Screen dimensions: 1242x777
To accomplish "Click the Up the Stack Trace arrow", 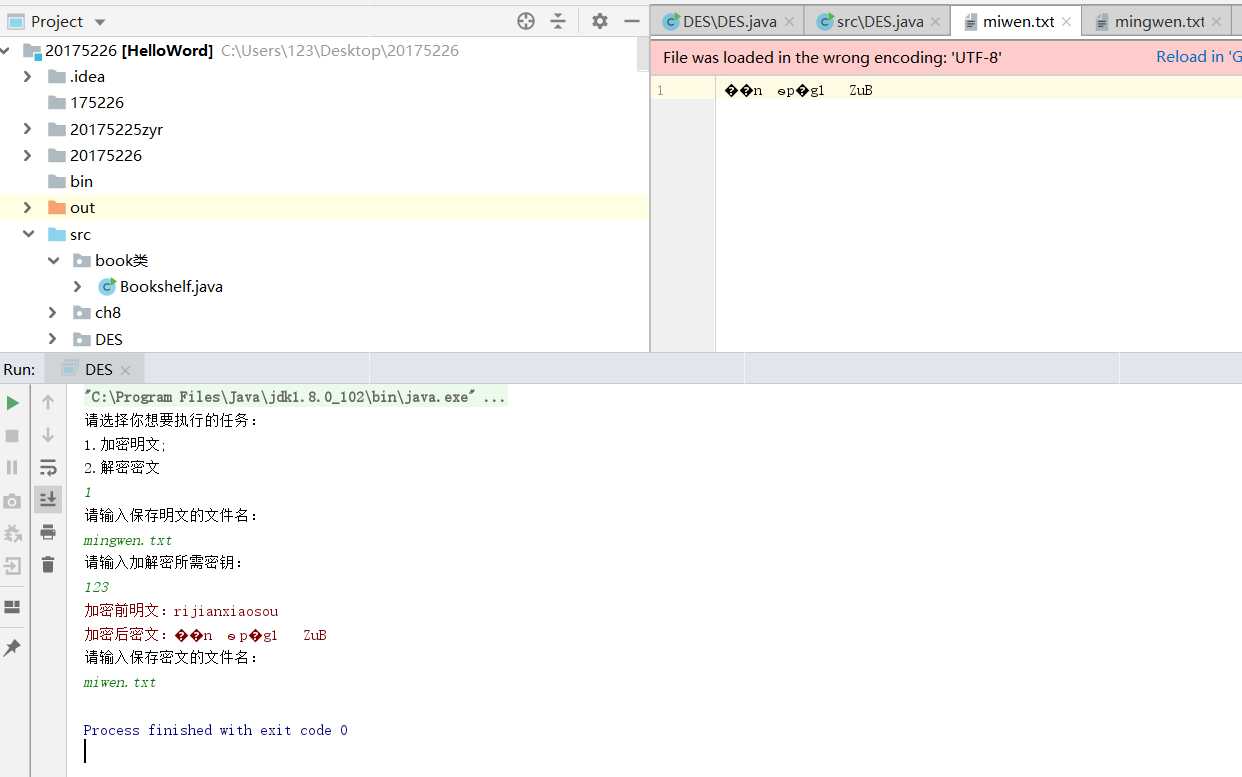I will pyautogui.click(x=48, y=403).
